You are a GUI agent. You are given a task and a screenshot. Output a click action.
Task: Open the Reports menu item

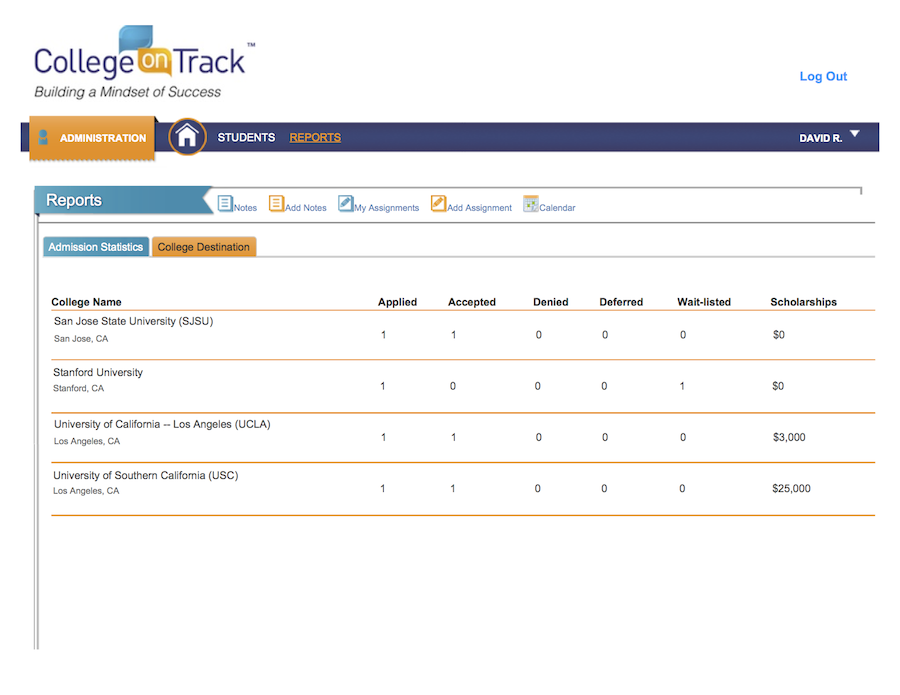[x=315, y=137]
